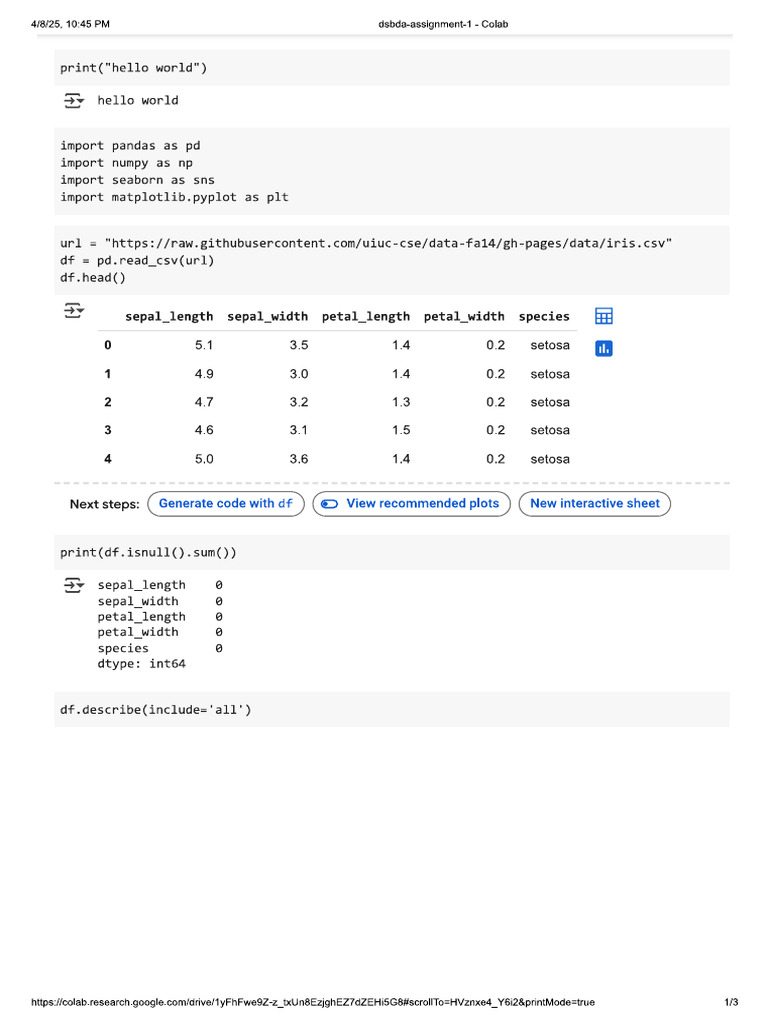The height and width of the screenshot is (1024, 768).
Task: Click the petal_width column header
Action: [x=463, y=316]
